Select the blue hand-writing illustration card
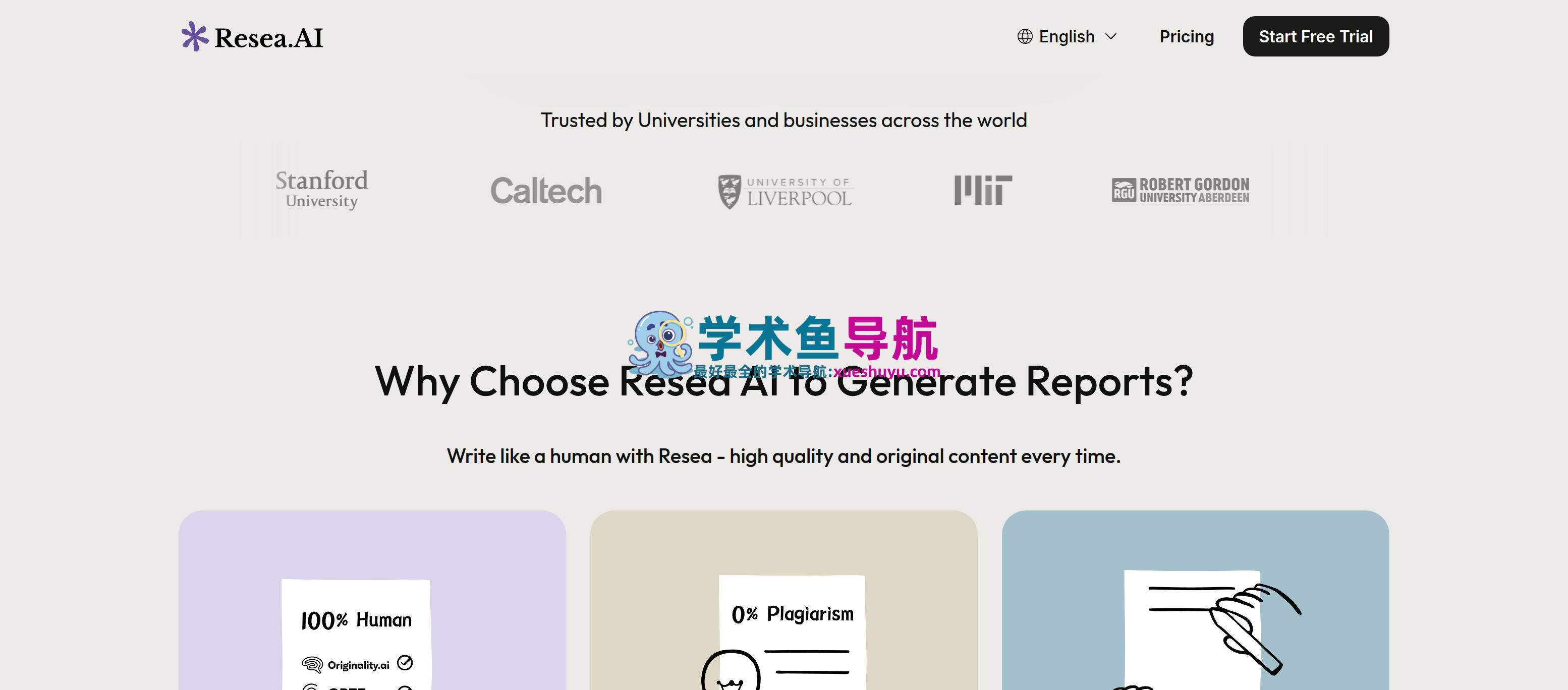 click(x=1195, y=600)
